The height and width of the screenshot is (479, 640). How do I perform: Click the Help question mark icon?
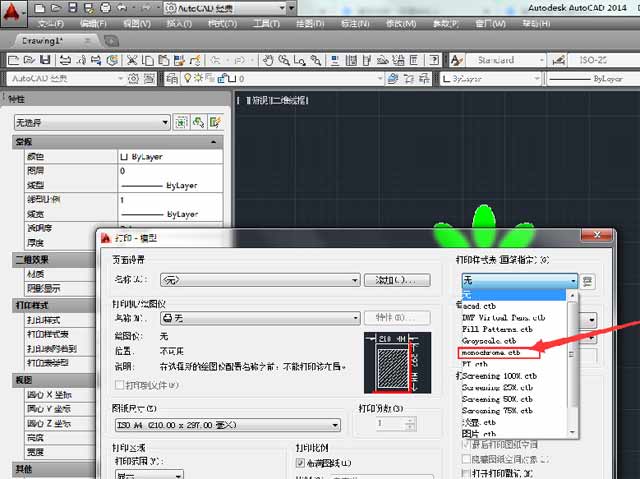pyautogui.click(x=434, y=60)
